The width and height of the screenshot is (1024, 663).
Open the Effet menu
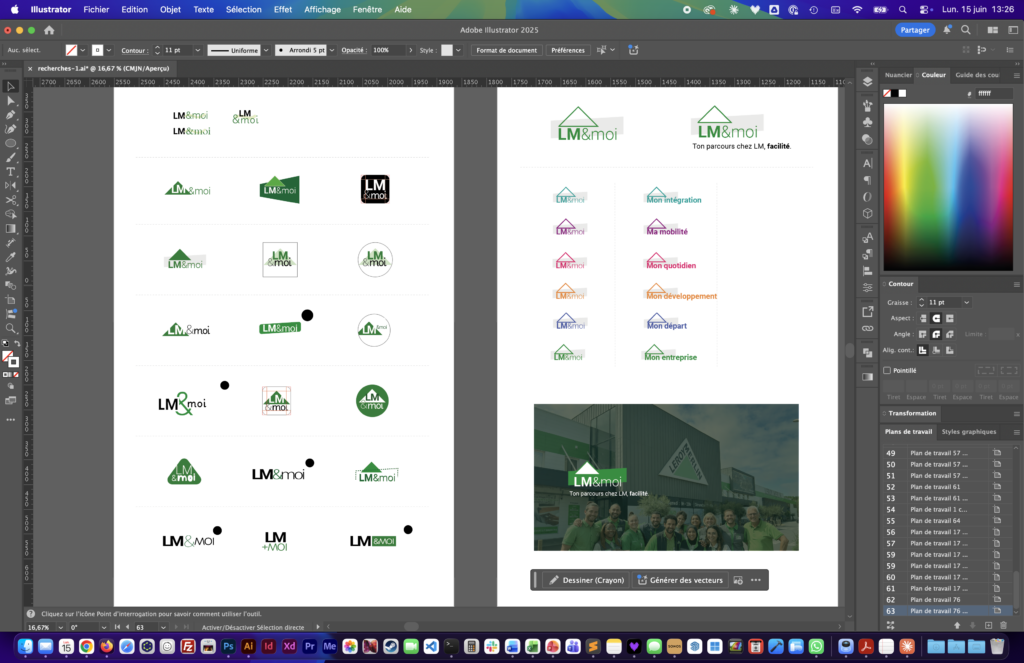tap(283, 10)
